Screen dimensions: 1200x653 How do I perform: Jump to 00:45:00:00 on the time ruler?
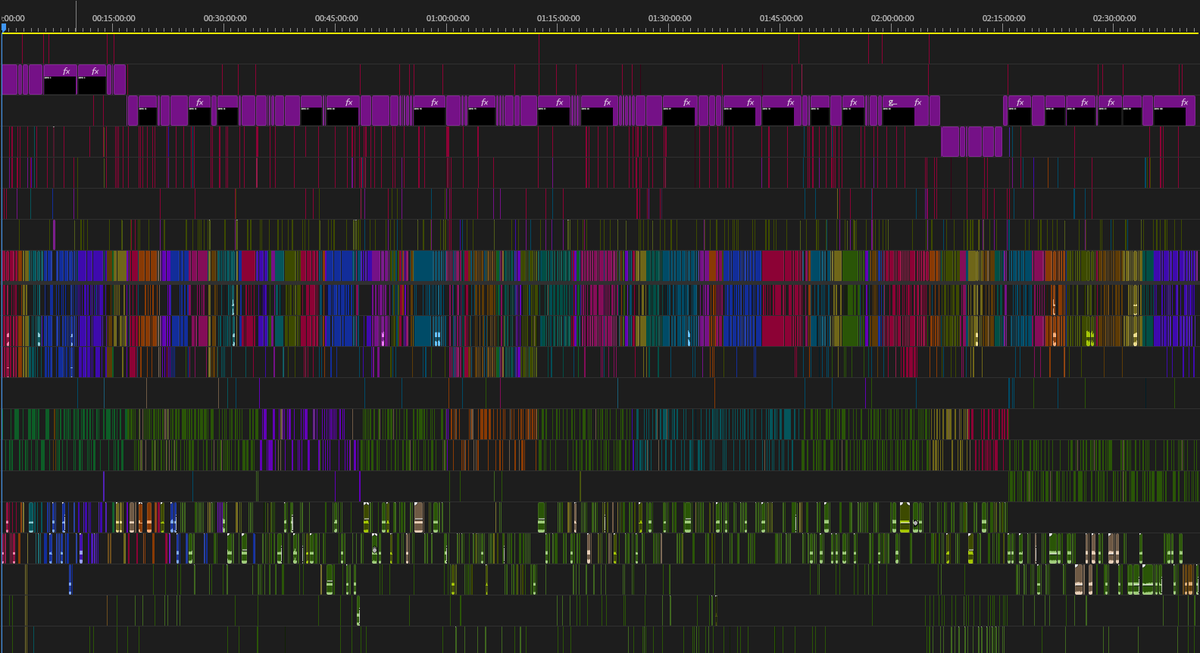336,18
